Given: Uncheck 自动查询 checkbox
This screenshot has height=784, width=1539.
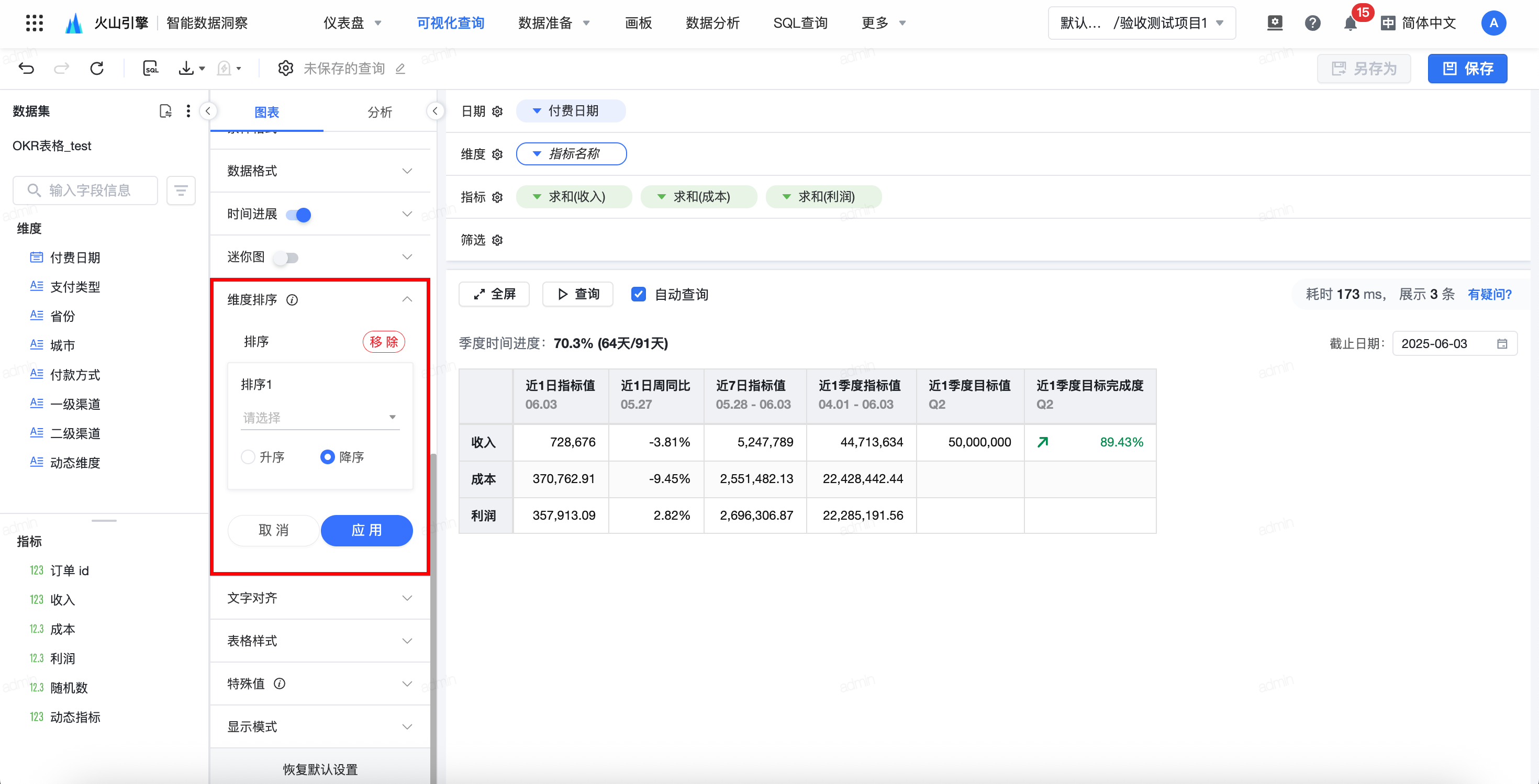Looking at the screenshot, I should coord(639,294).
